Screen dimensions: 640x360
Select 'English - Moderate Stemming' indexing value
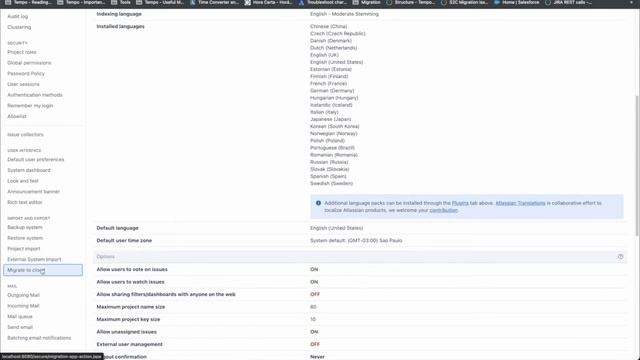344,14
